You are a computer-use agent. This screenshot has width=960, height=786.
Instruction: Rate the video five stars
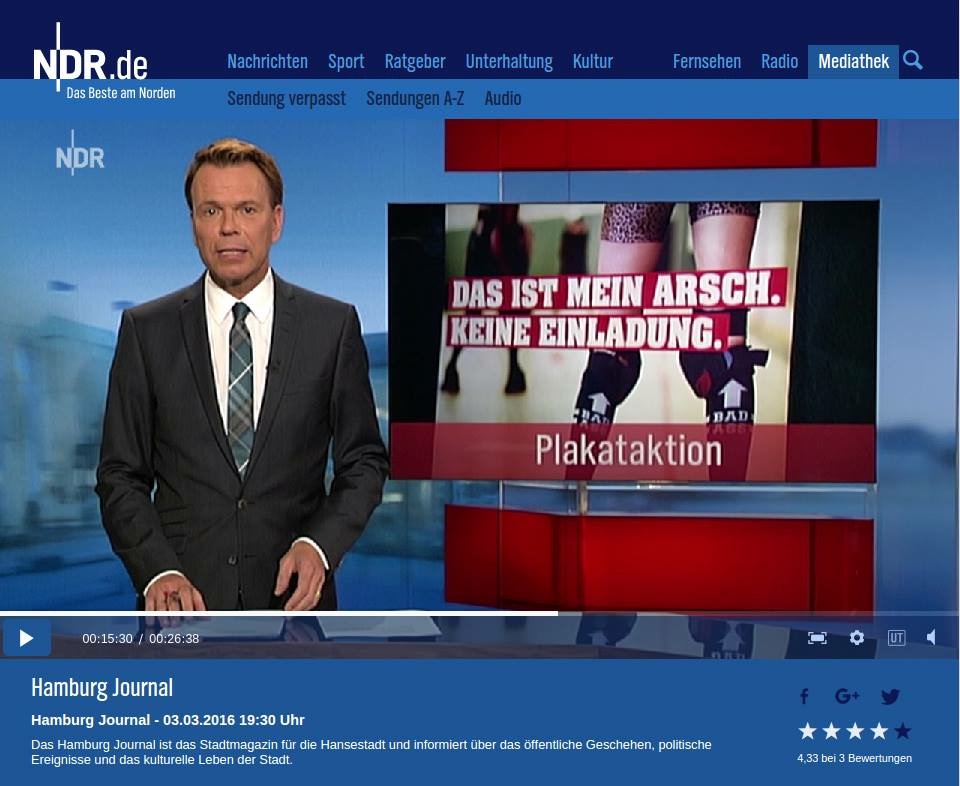[x=903, y=731]
